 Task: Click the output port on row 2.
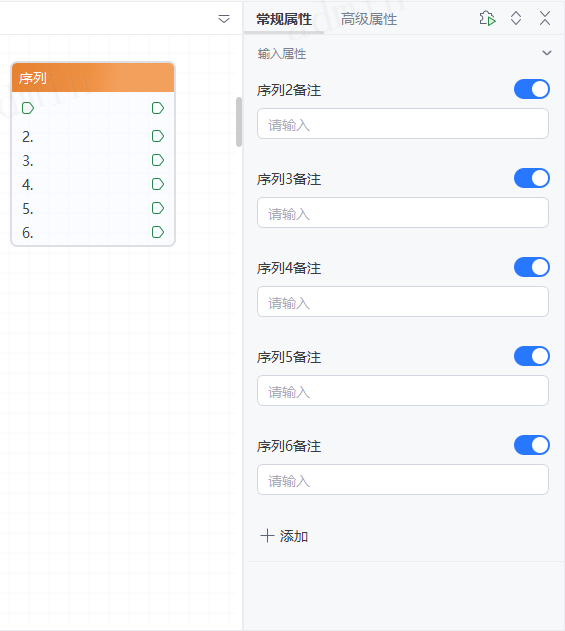pyautogui.click(x=158, y=136)
